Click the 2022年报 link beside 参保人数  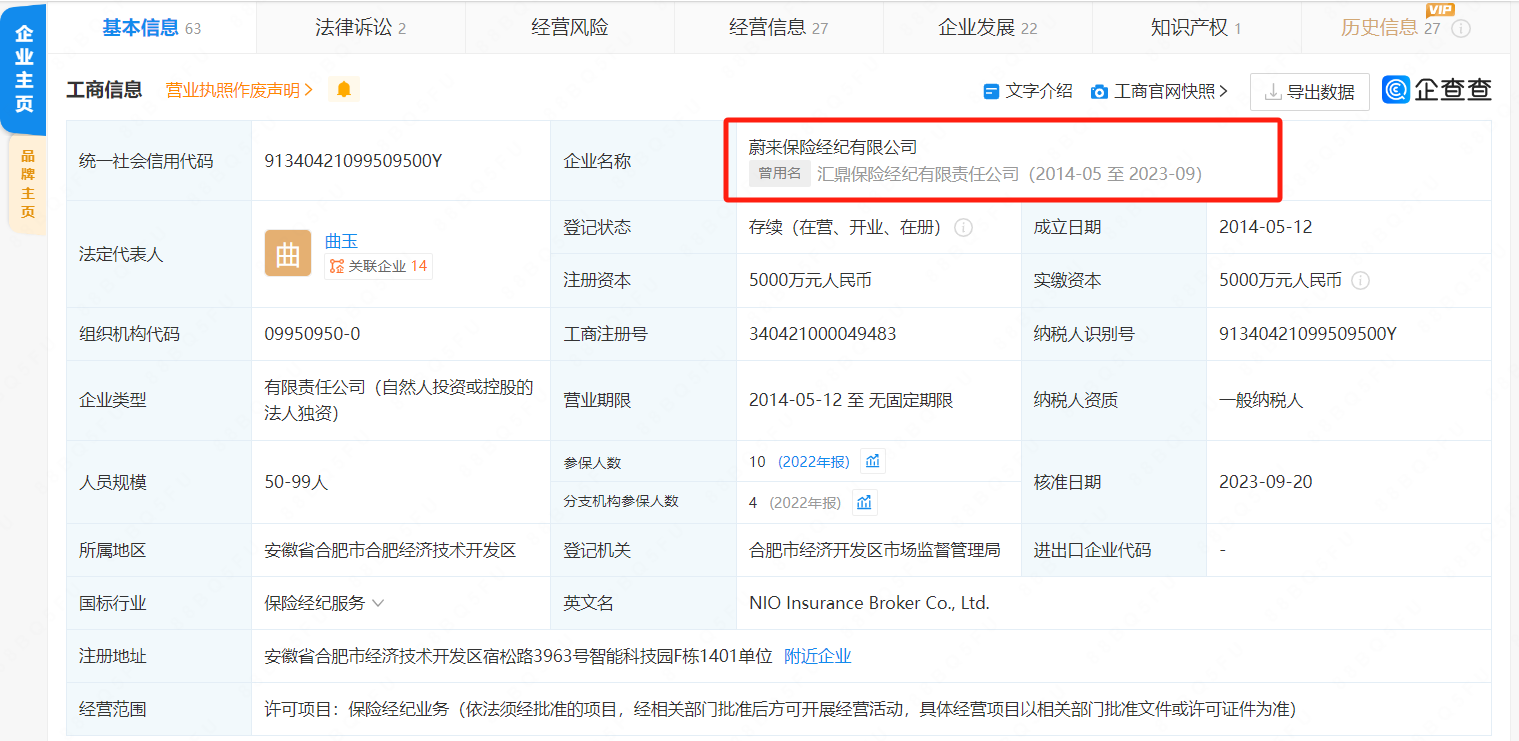(814, 461)
